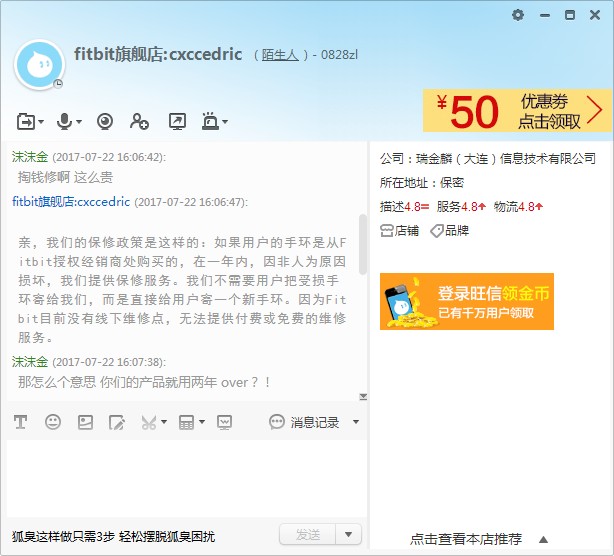Click the 发送 send button

coord(307,534)
